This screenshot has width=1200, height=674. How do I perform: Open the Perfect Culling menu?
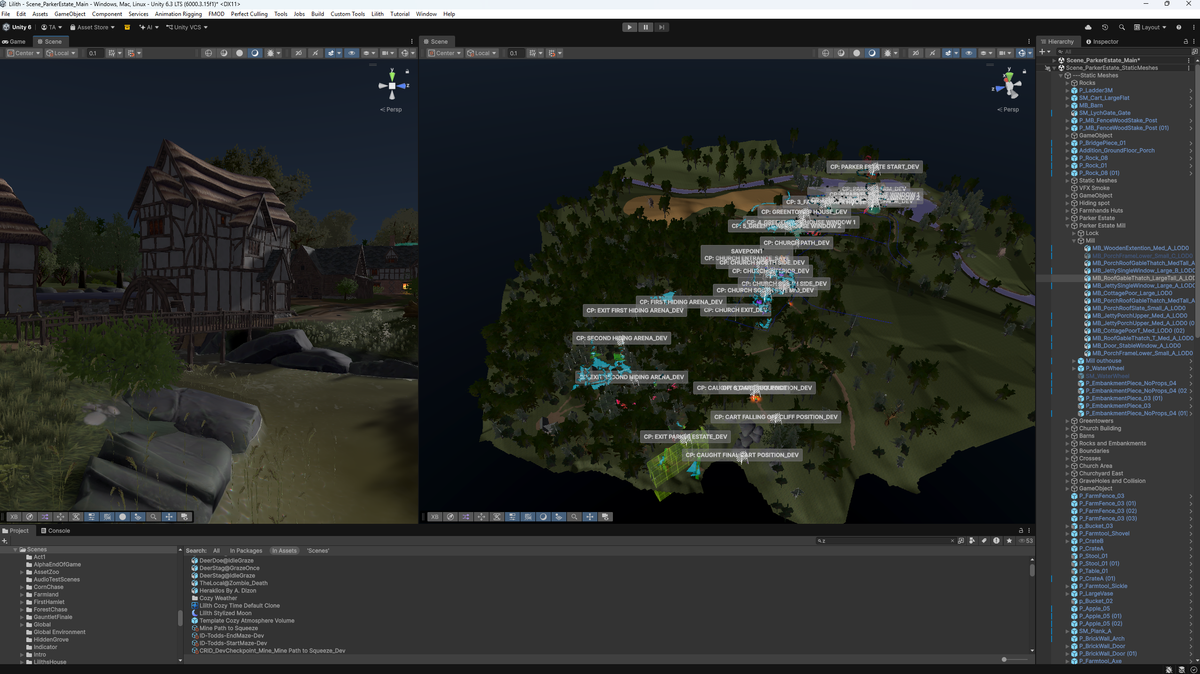click(x=250, y=14)
